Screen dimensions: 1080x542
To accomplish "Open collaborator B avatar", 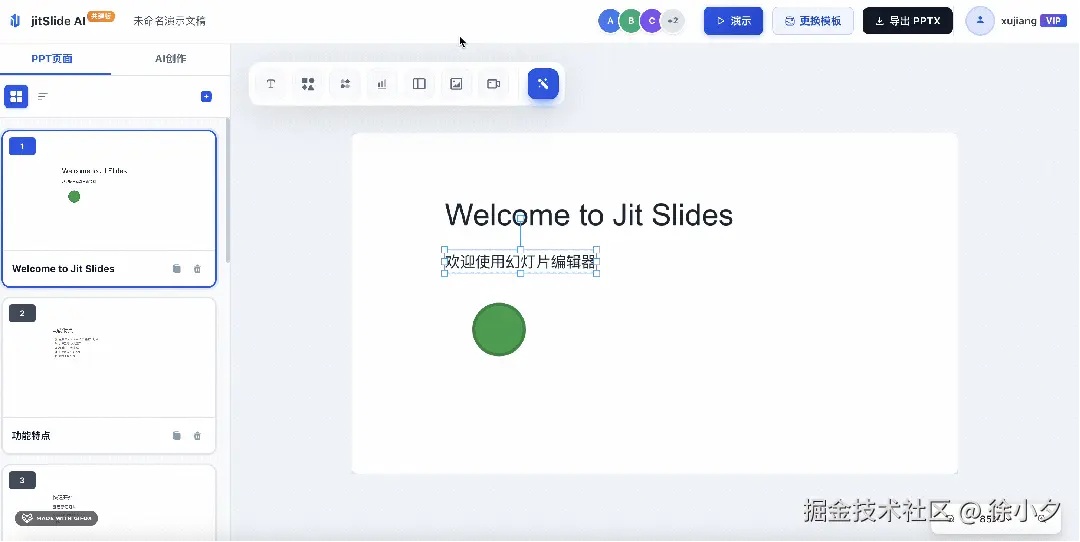I will point(630,21).
